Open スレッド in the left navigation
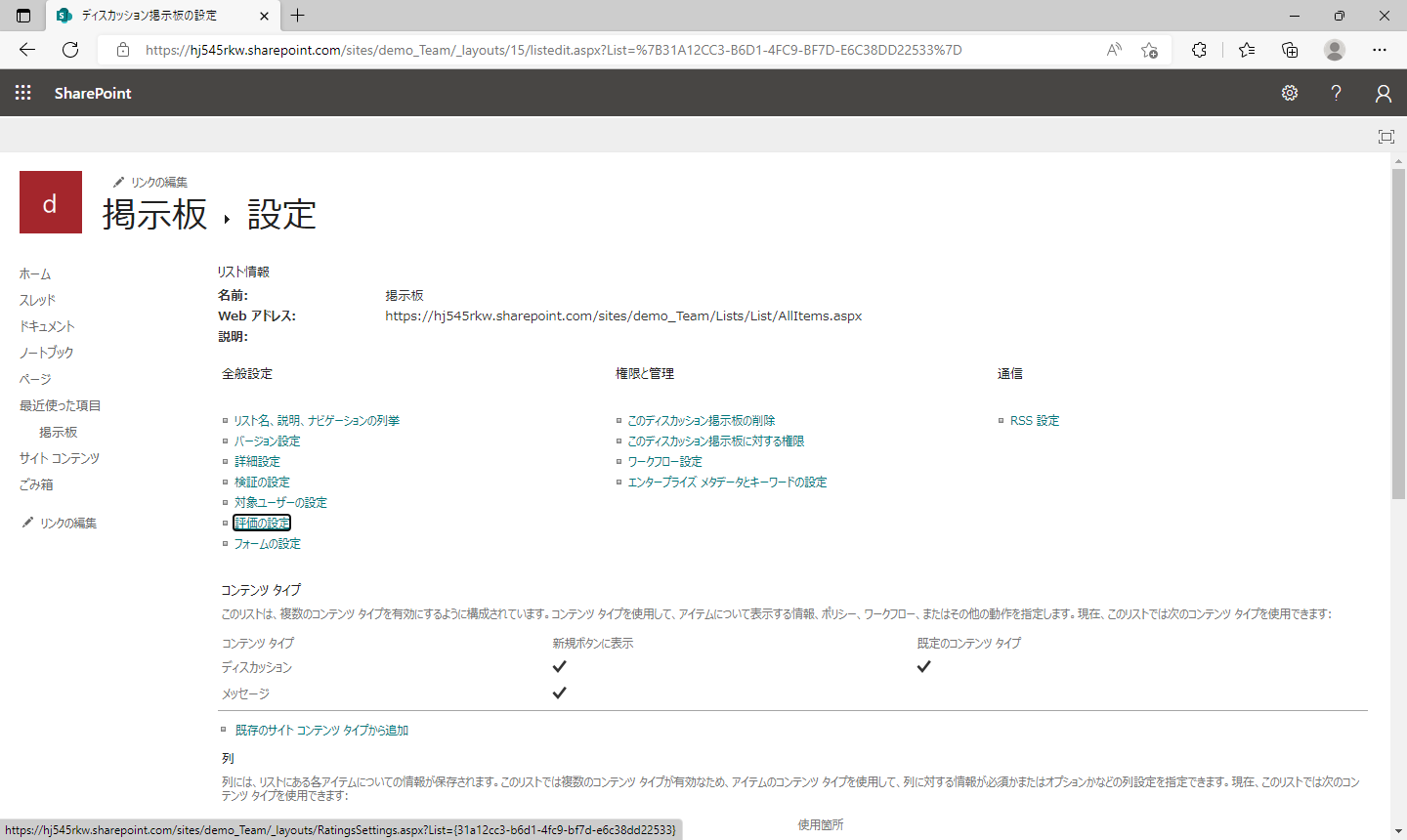The image size is (1407, 840). click(x=37, y=300)
